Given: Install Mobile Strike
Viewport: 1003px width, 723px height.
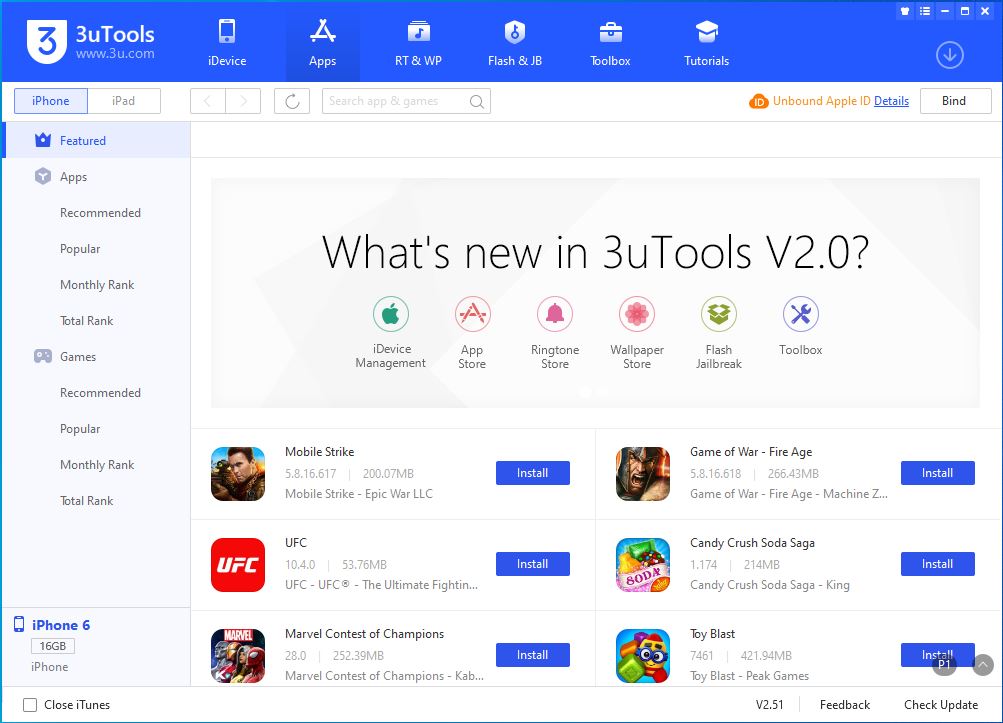Looking at the screenshot, I should 533,473.
